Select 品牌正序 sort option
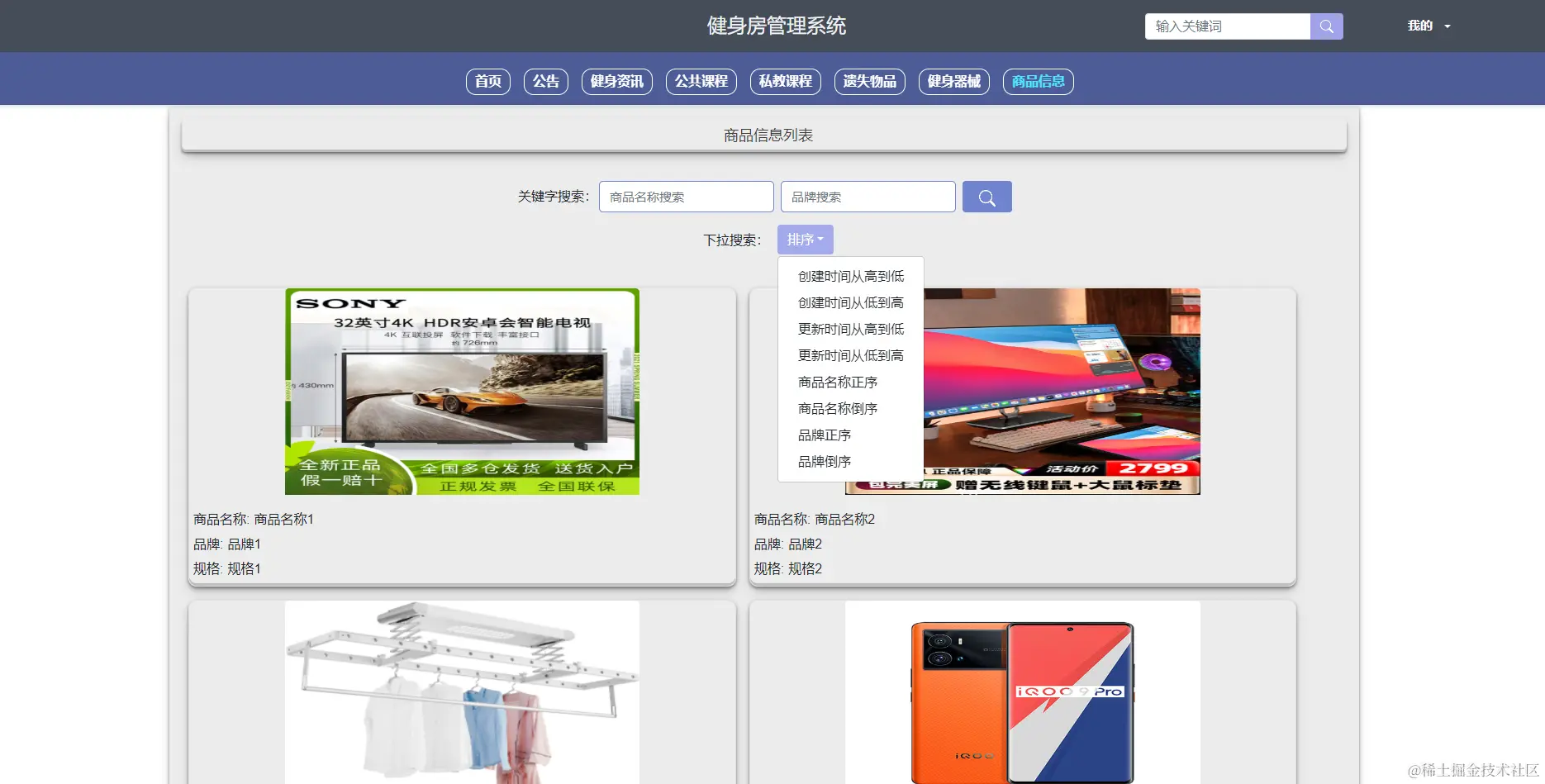Screen dimensions: 1545x784 coord(851,435)
